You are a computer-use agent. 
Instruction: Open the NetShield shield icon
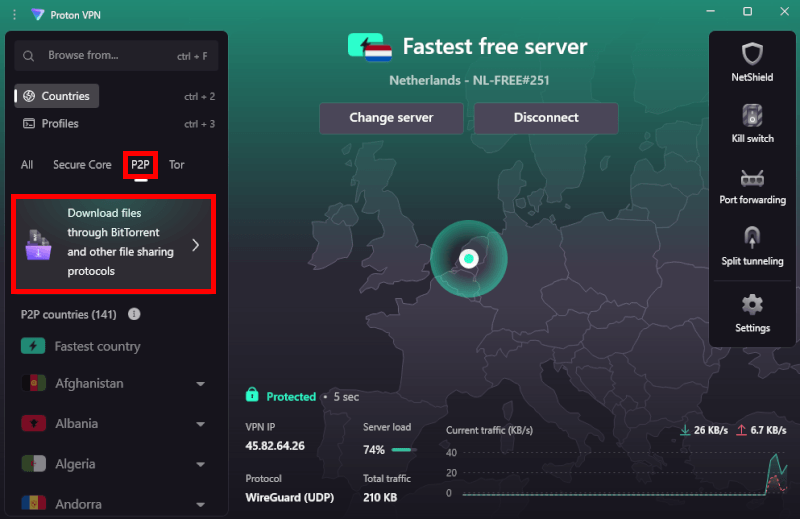752,54
